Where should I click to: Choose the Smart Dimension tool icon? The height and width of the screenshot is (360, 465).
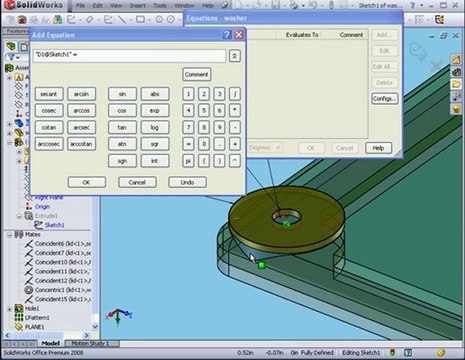pos(89,20)
